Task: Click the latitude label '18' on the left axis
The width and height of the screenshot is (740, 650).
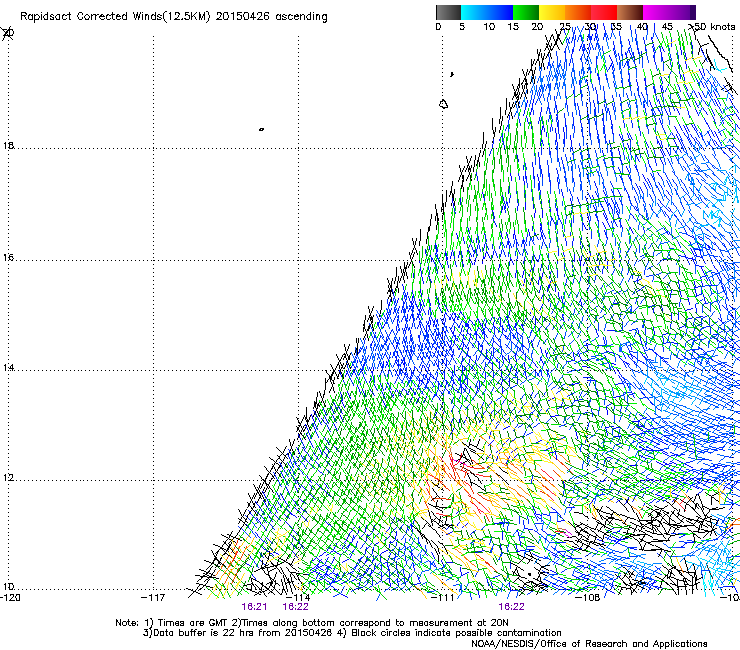Action: tap(8, 145)
